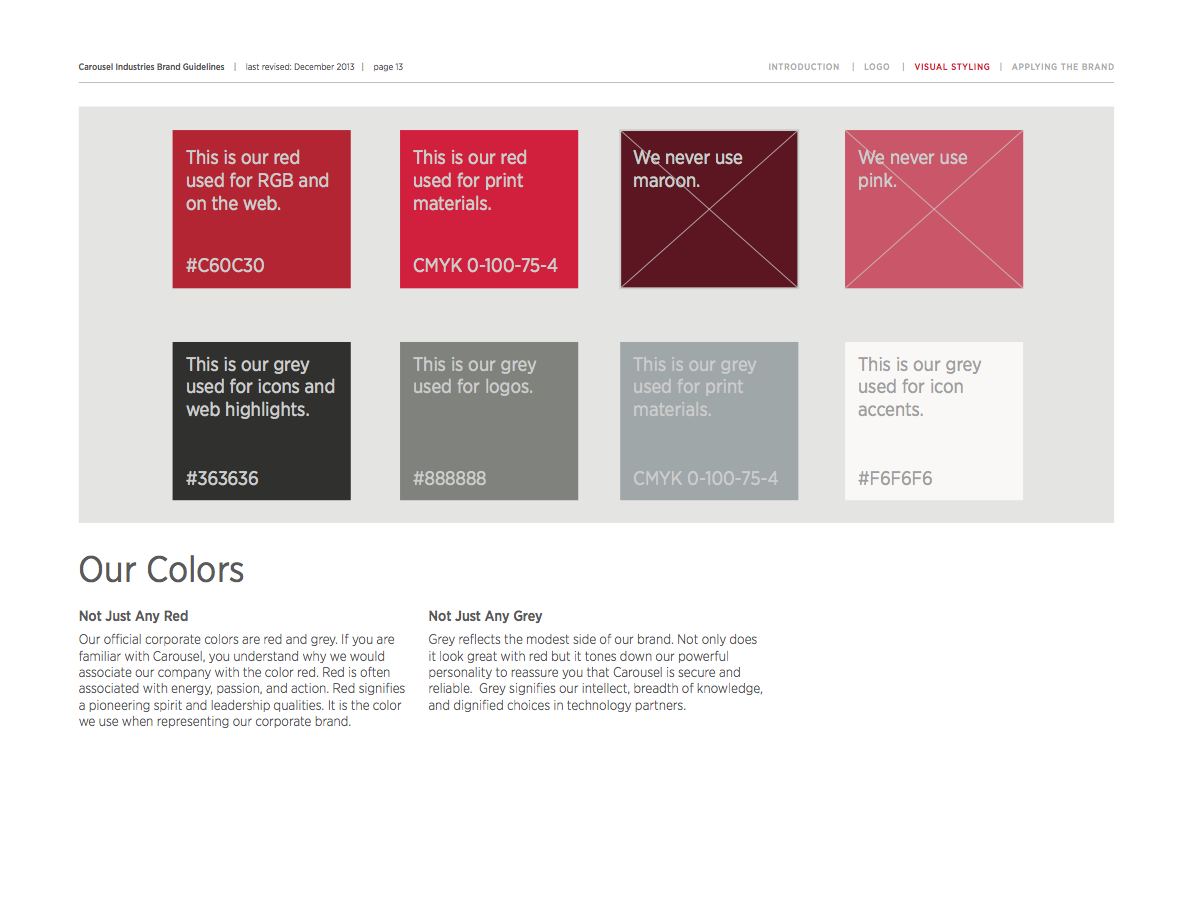Click paragraph starting 'Our official corporate colors'

[242, 680]
